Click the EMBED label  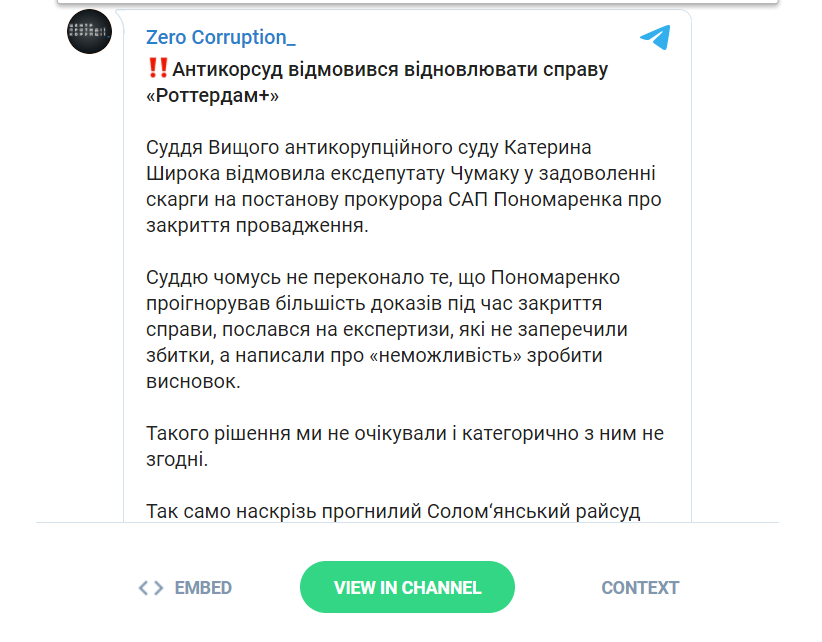click(203, 588)
